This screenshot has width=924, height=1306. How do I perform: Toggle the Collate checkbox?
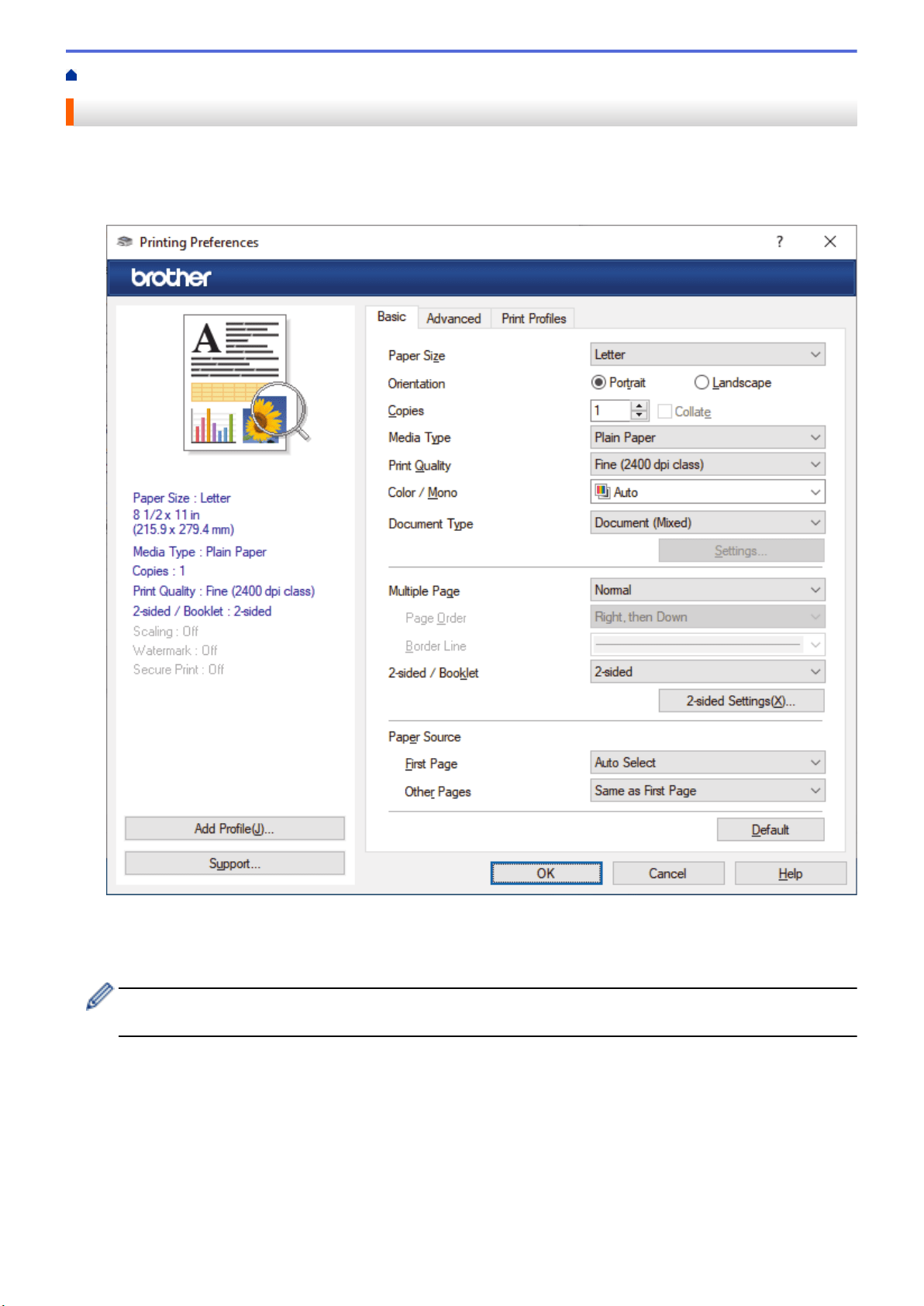[x=664, y=412]
